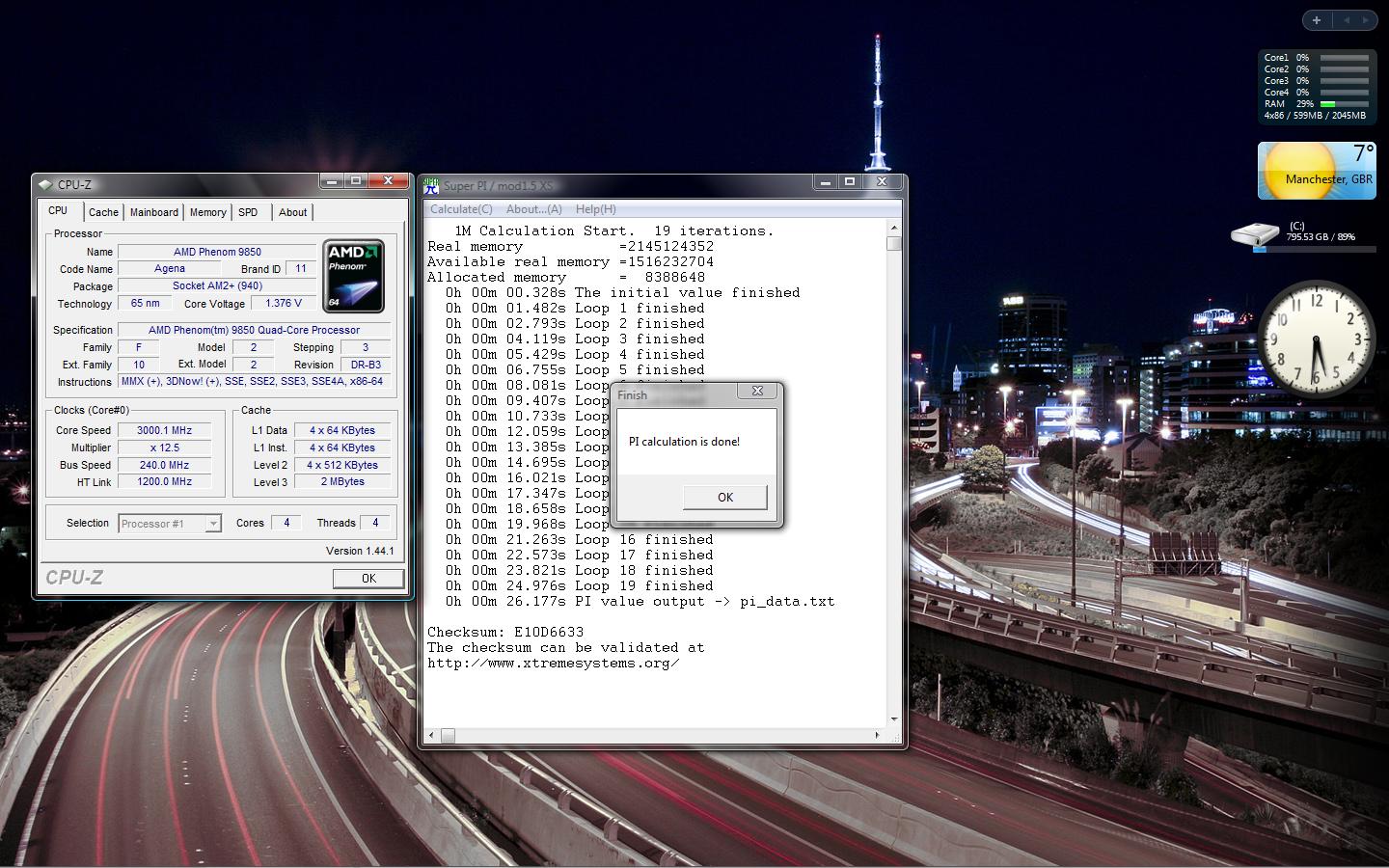Switch to the SPD tab in CPU-Z

tap(248, 212)
